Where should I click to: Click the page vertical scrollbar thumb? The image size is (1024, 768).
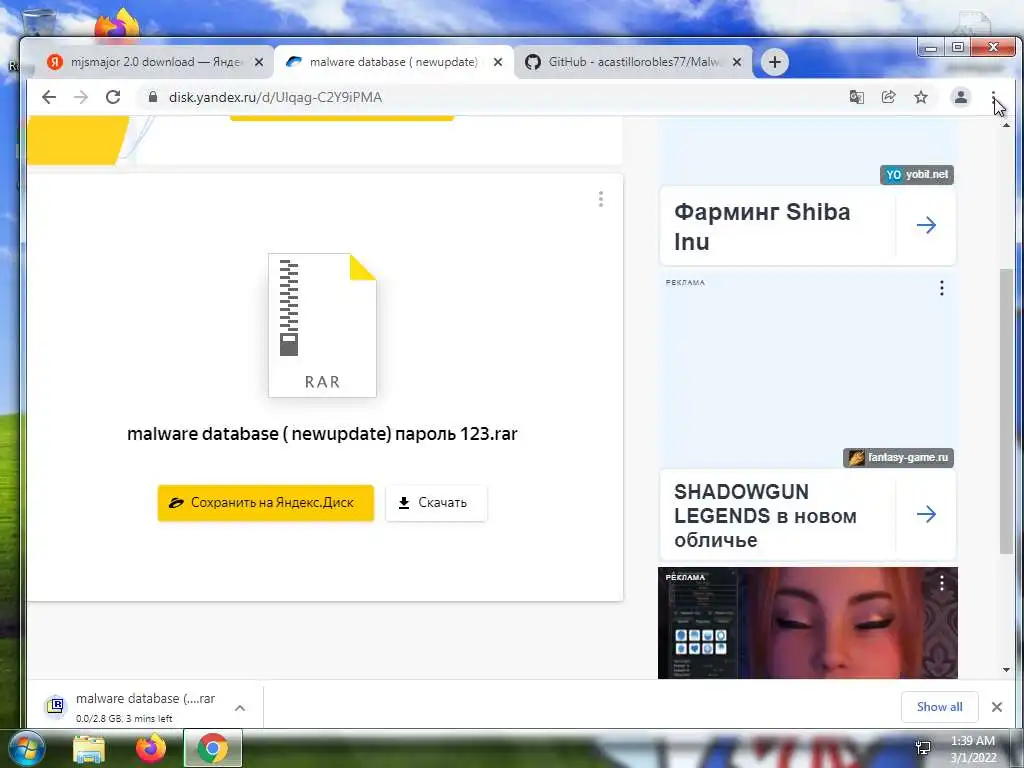1006,411
